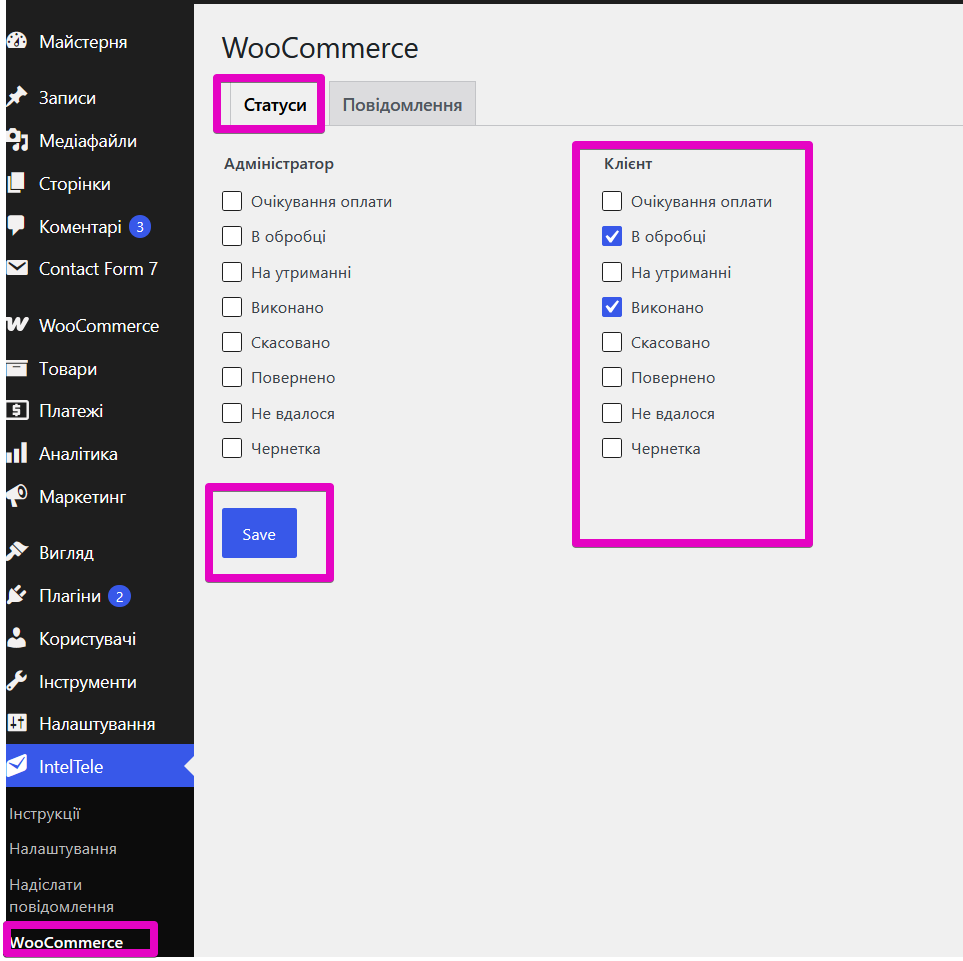
Task: Tick Клієнт Не вдалося checkbox
Action: pyautogui.click(x=612, y=413)
